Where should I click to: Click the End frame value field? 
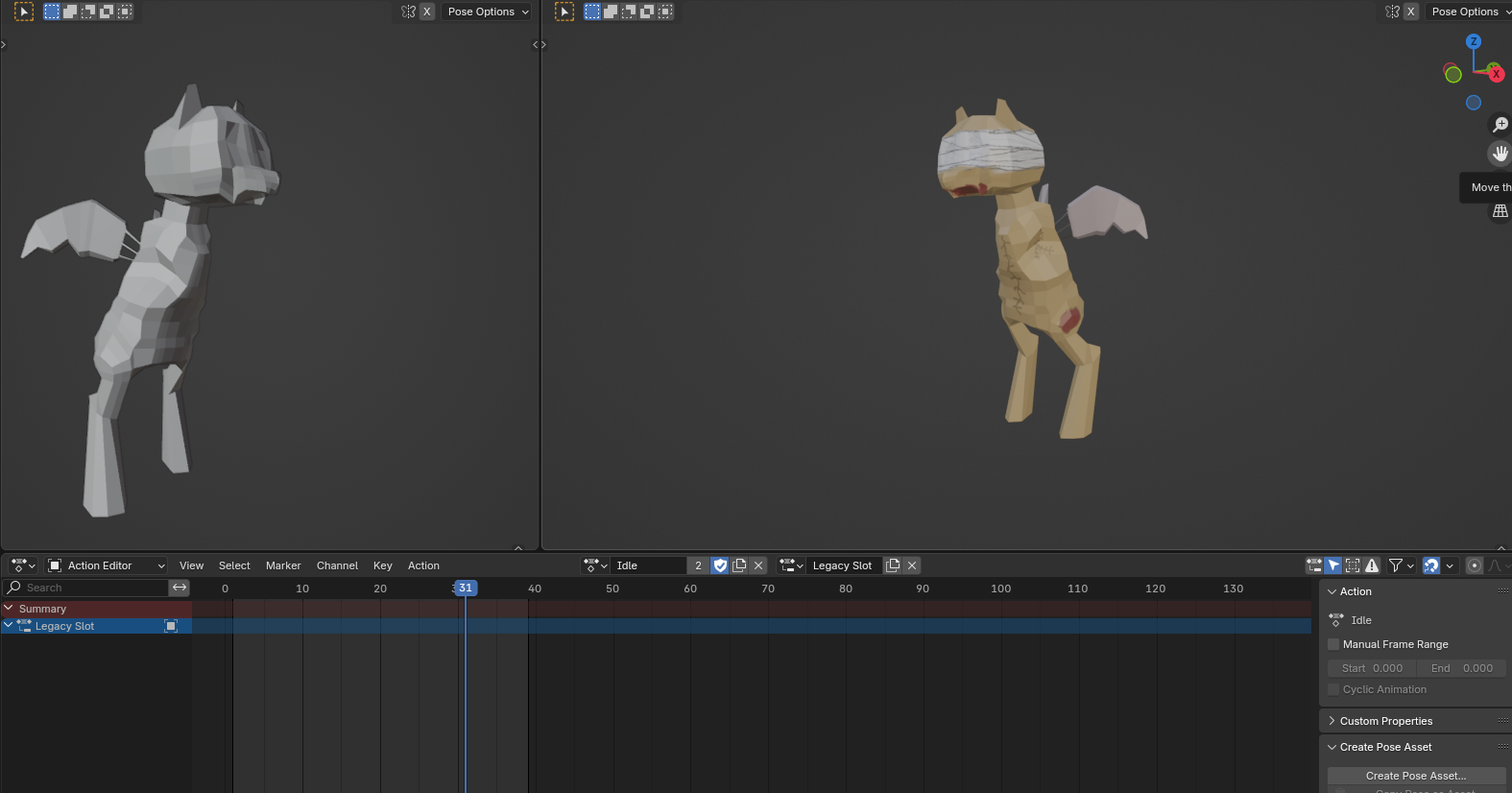pyautogui.click(x=1462, y=668)
